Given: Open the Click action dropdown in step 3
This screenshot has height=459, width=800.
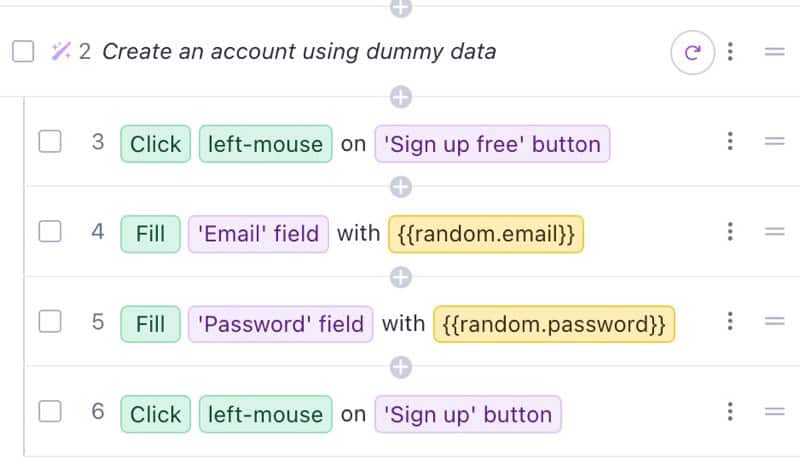Looking at the screenshot, I should point(156,144).
